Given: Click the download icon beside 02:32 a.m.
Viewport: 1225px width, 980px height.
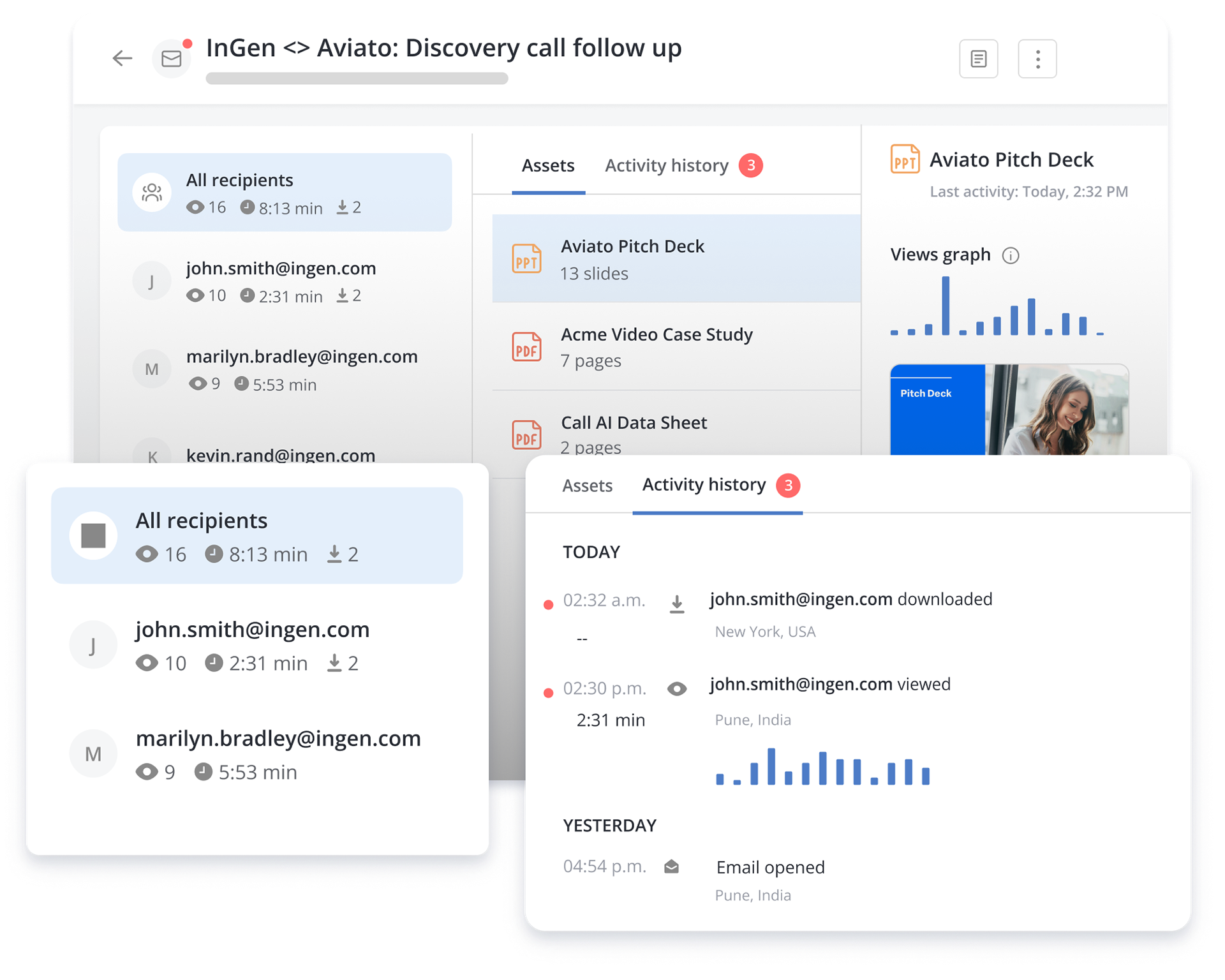Looking at the screenshot, I should click(x=677, y=603).
